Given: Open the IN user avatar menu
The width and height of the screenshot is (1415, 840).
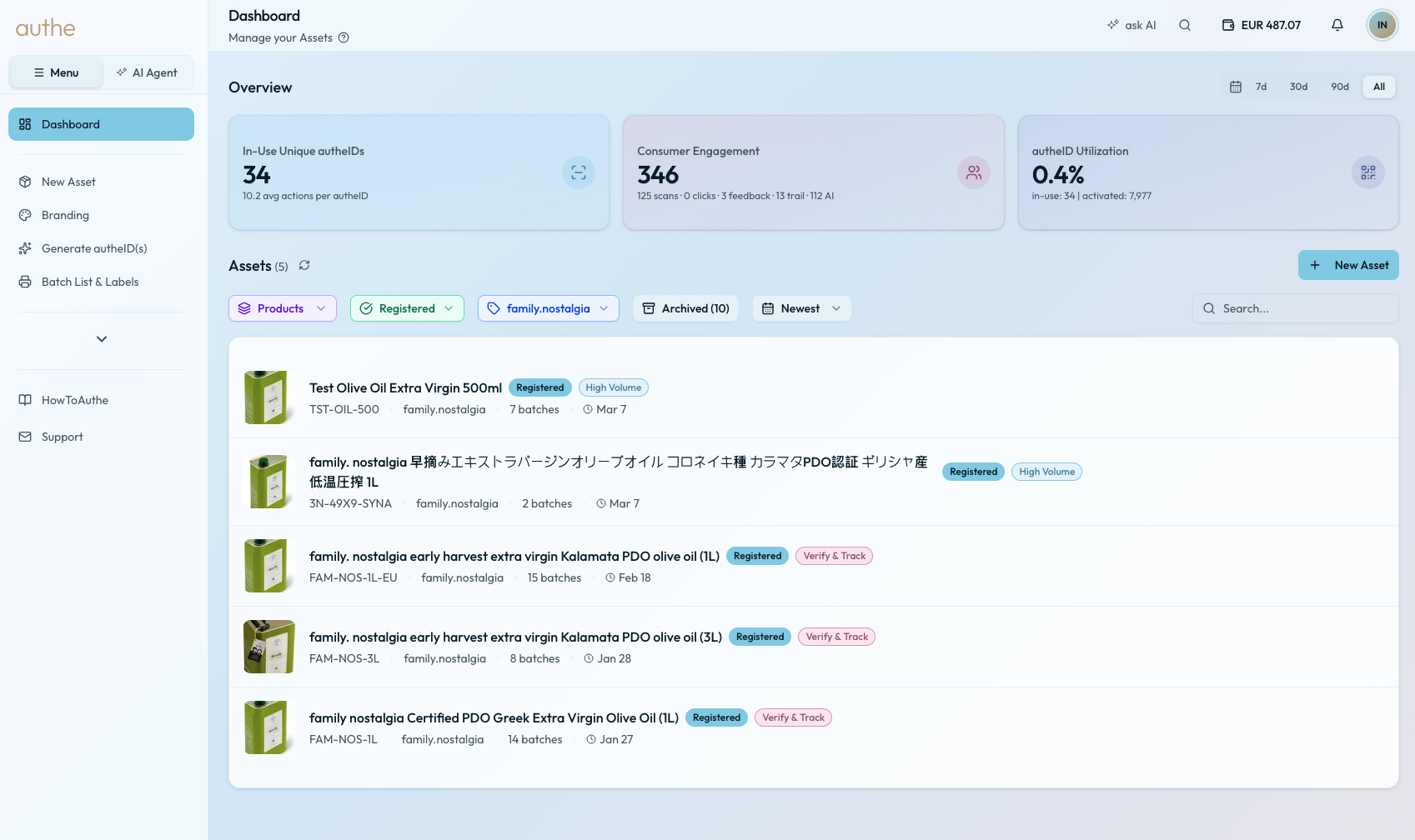Looking at the screenshot, I should [1382, 25].
